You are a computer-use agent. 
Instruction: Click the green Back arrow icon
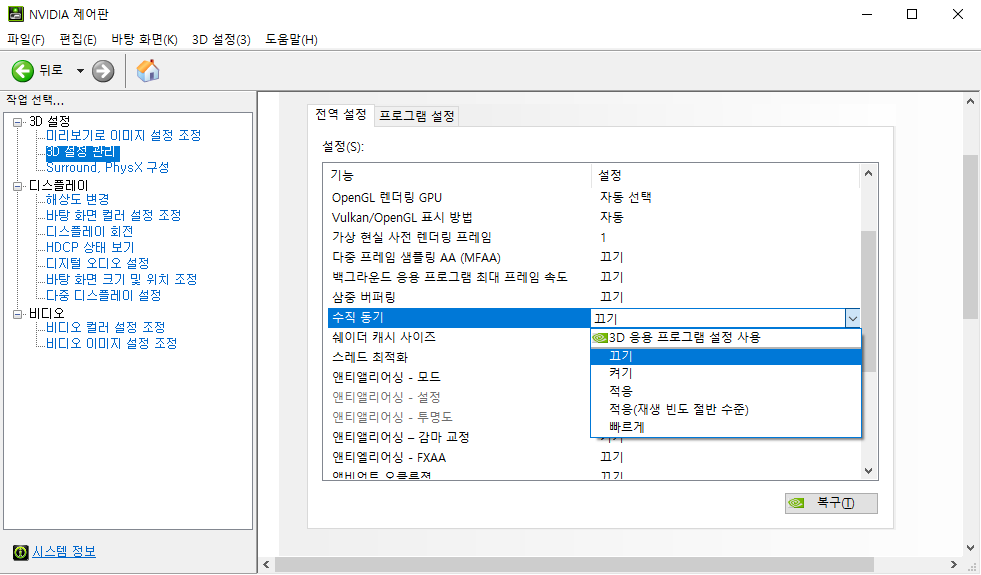[x=23, y=71]
